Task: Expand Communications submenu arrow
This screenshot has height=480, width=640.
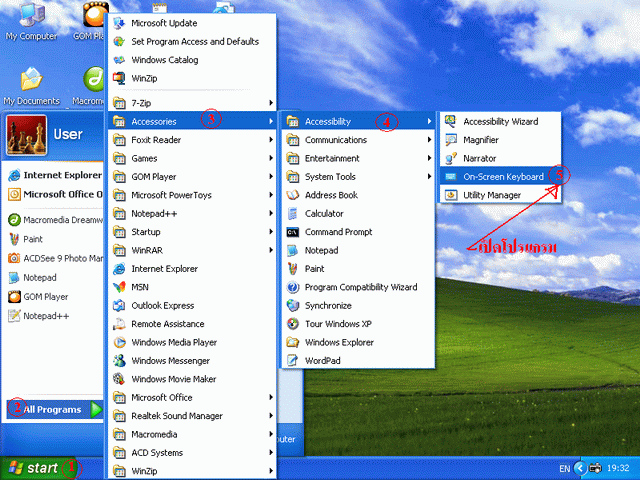Action: (429, 140)
